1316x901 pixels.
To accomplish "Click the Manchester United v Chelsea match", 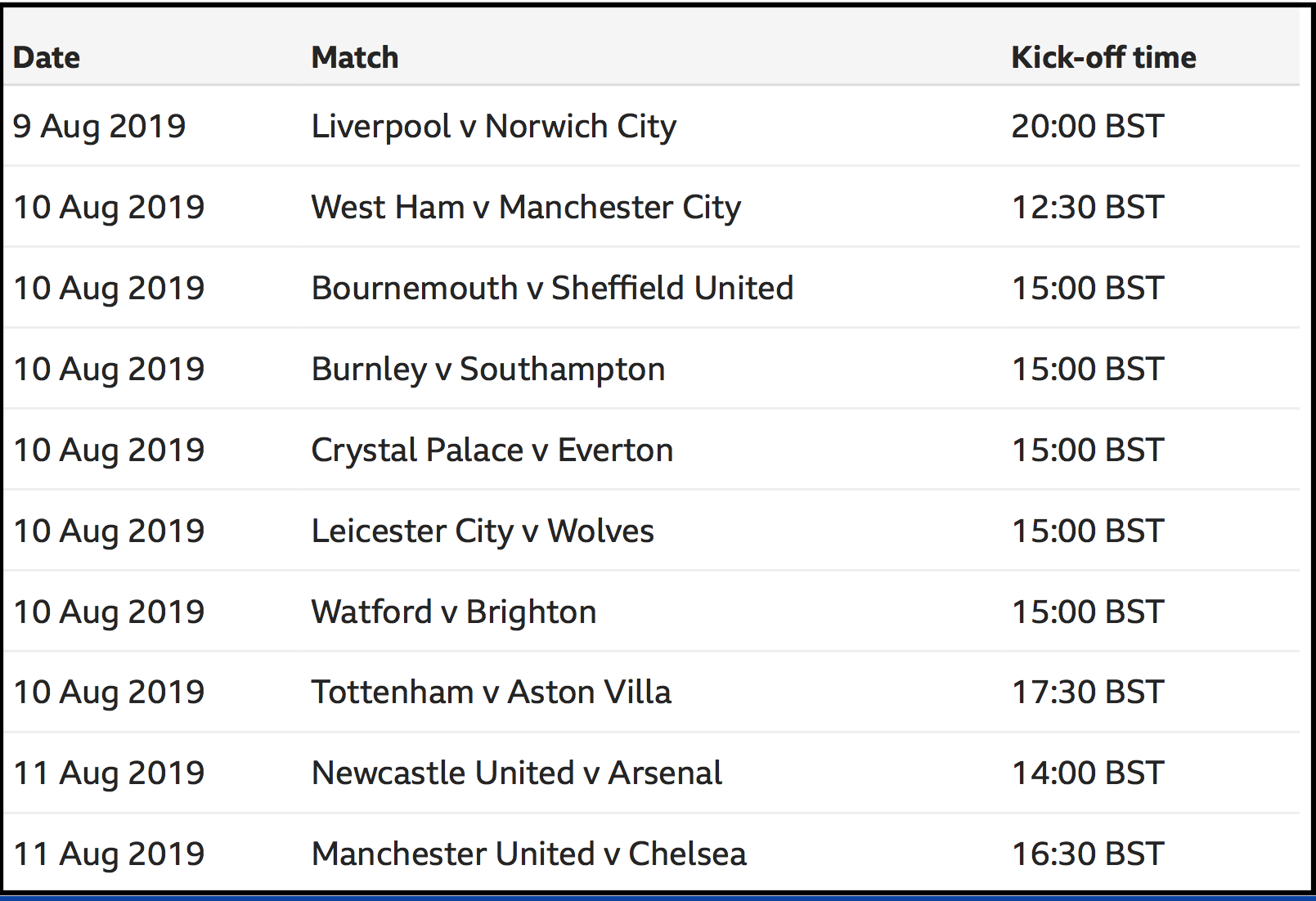I will coord(529,854).
